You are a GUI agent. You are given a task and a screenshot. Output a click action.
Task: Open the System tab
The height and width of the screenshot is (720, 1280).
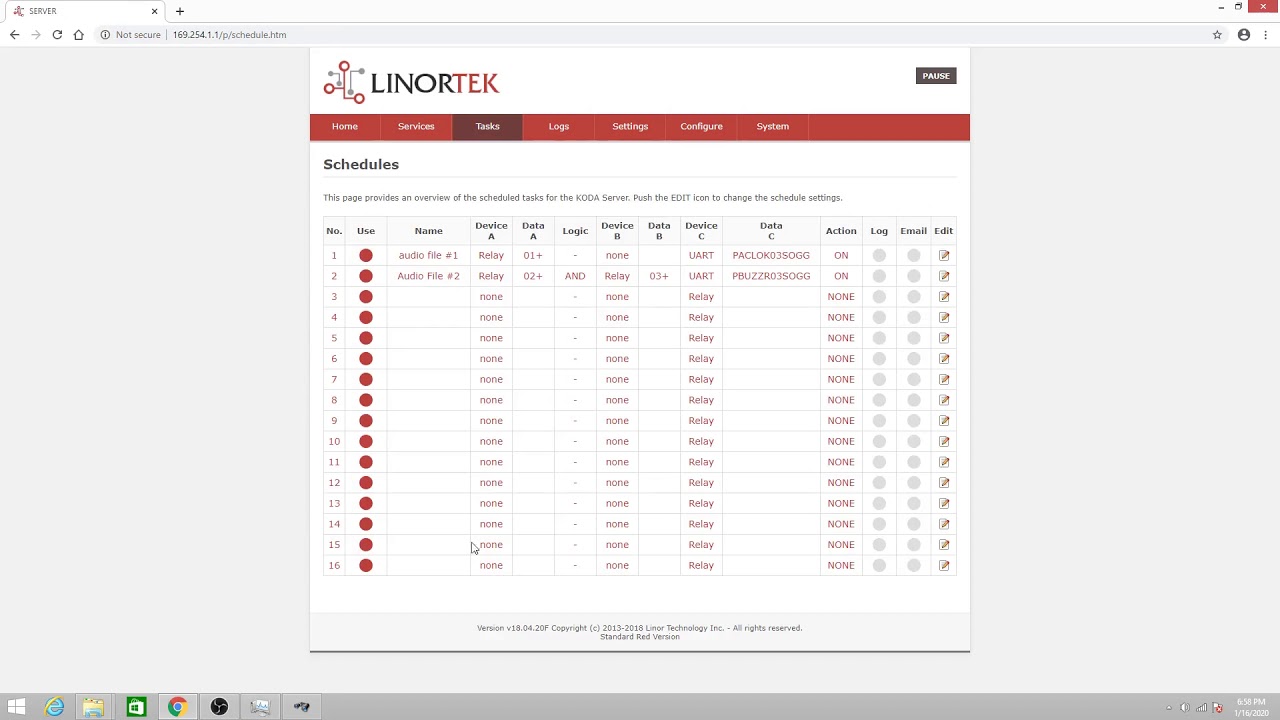point(772,127)
